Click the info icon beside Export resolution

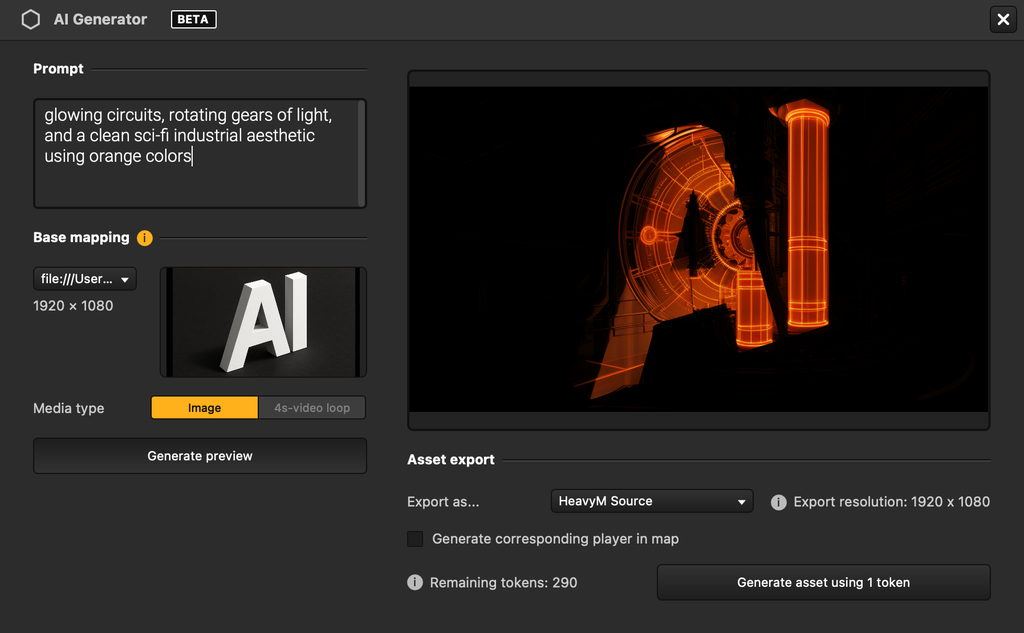click(x=778, y=502)
